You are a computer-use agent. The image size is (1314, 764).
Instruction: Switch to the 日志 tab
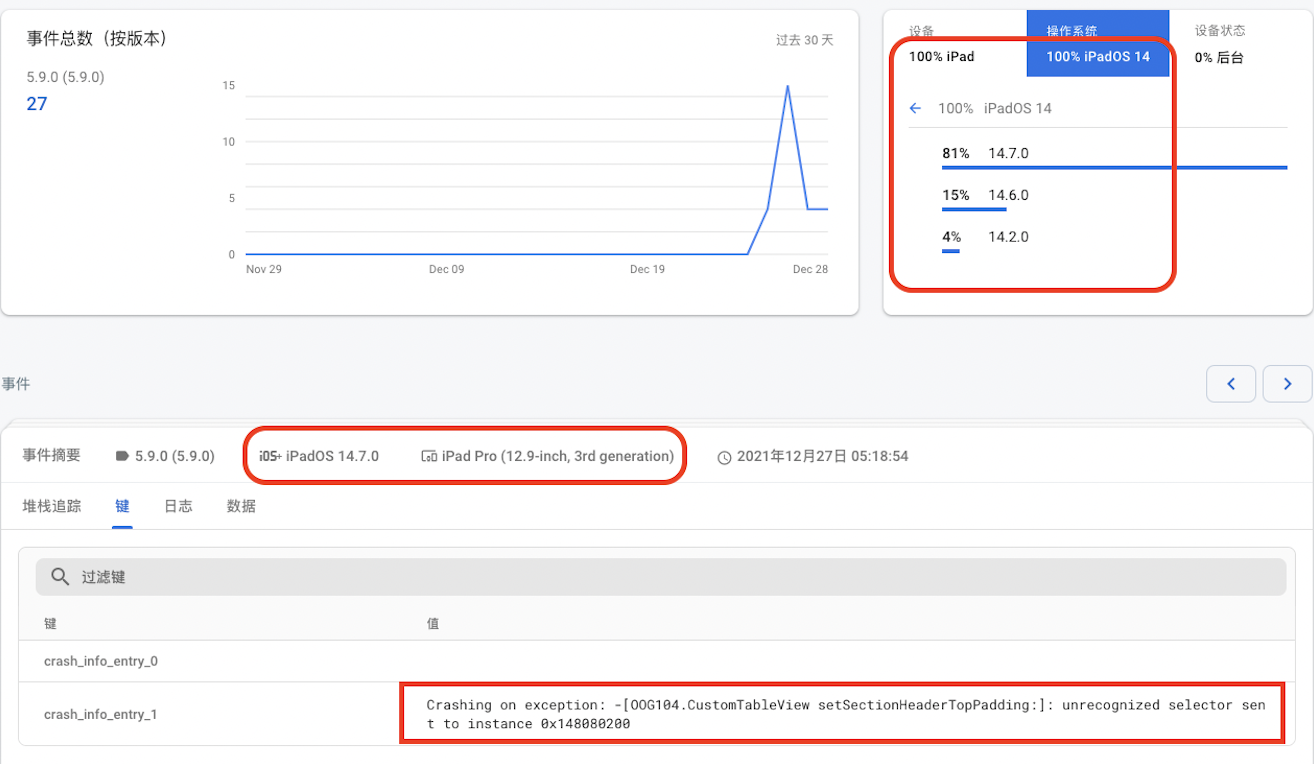pyautogui.click(x=178, y=506)
